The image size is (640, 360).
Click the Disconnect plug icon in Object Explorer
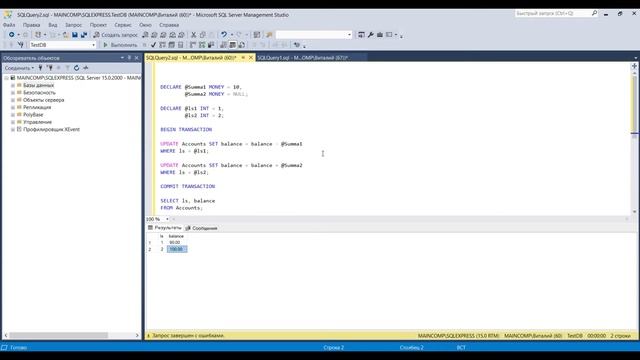coord(50,68)
